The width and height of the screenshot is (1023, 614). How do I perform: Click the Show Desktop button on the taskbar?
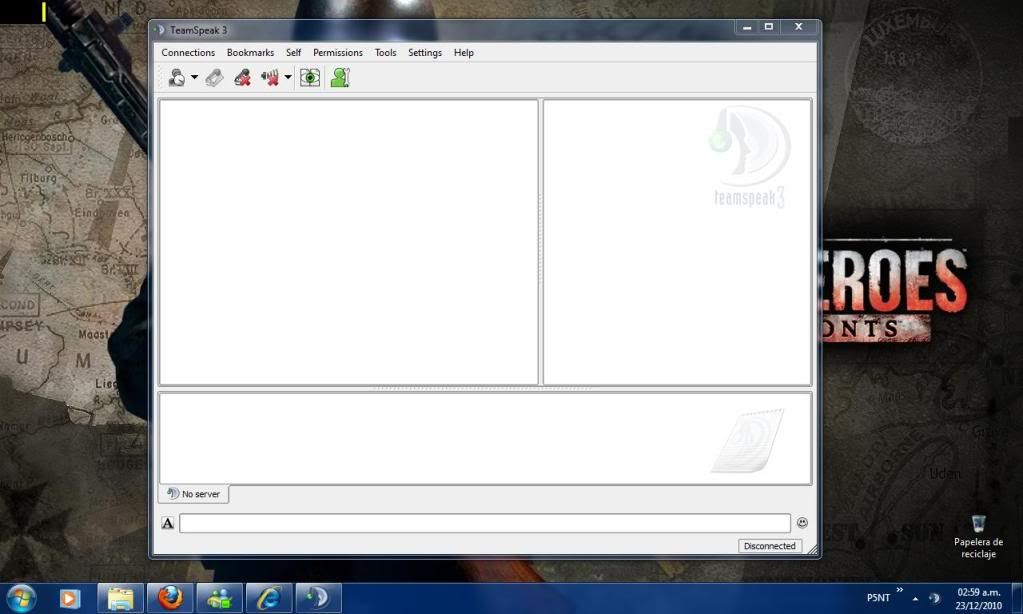(x=1016, y=598)
